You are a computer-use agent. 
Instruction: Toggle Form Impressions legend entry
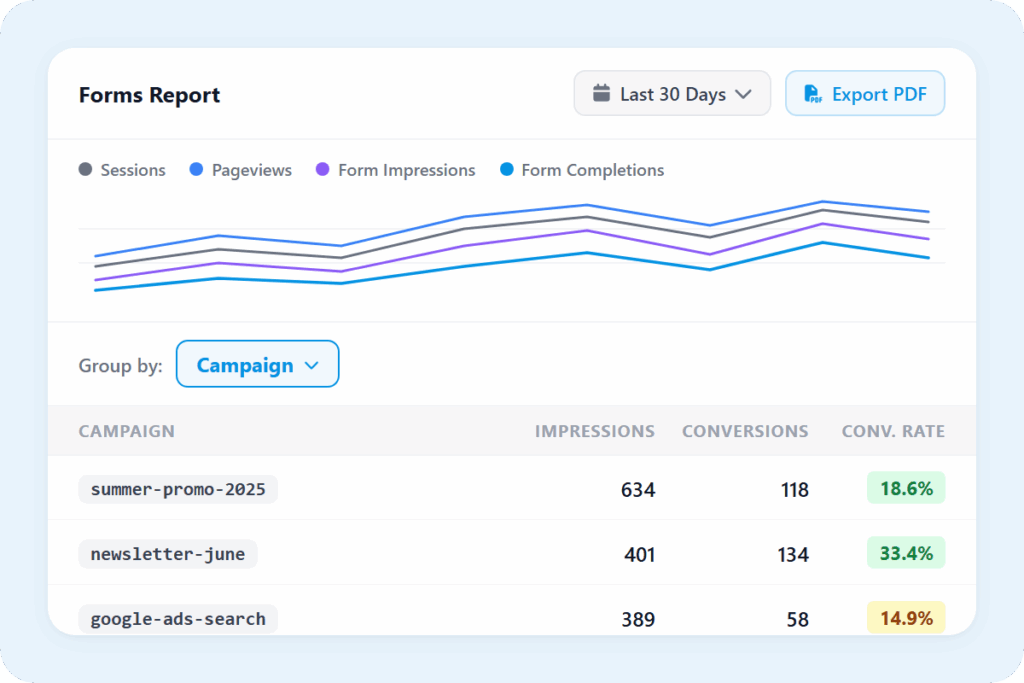pyautogui.click(x=395, y=170)
